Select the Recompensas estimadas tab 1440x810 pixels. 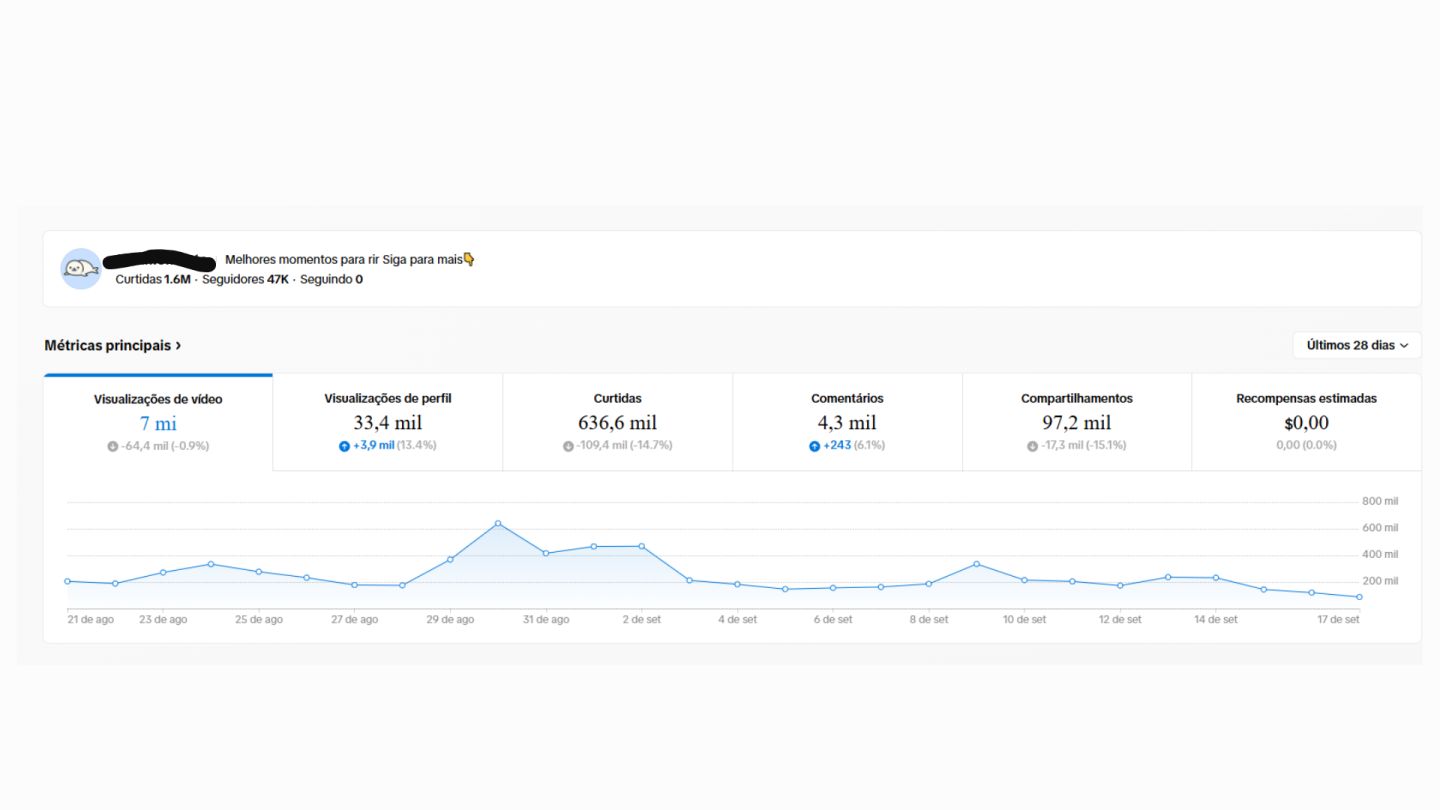click(x=1306, y=422)
